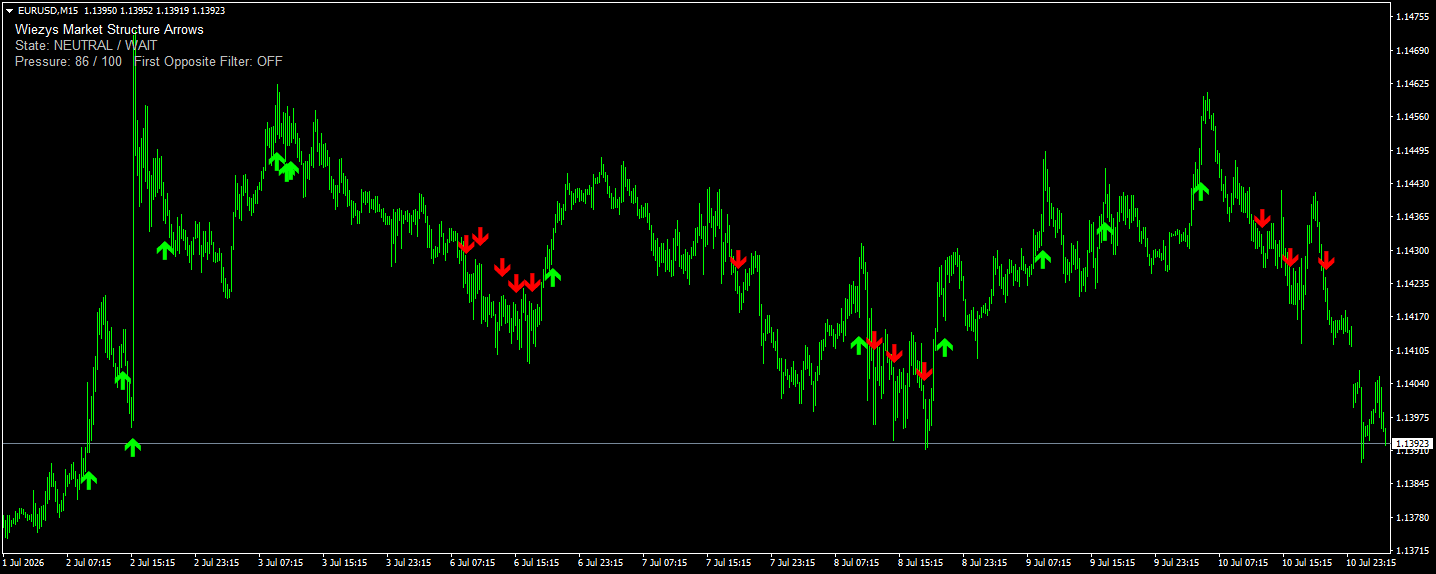Click the 7 Jul 23:15 time label
The image size is (1436, 574).
click(793, 563)
